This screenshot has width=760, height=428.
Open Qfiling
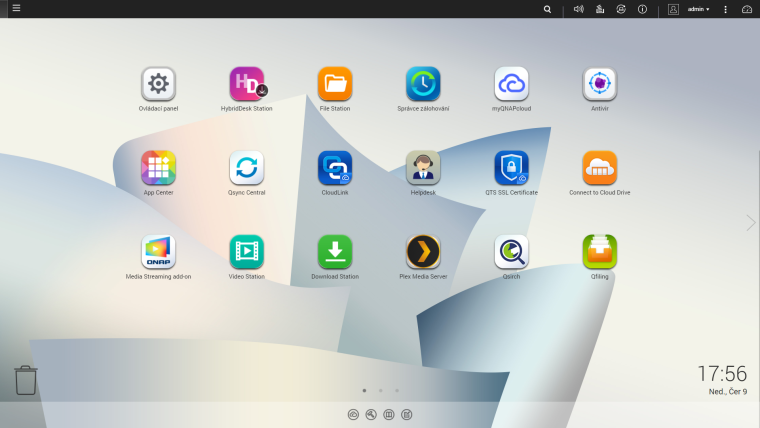point(600,252)
